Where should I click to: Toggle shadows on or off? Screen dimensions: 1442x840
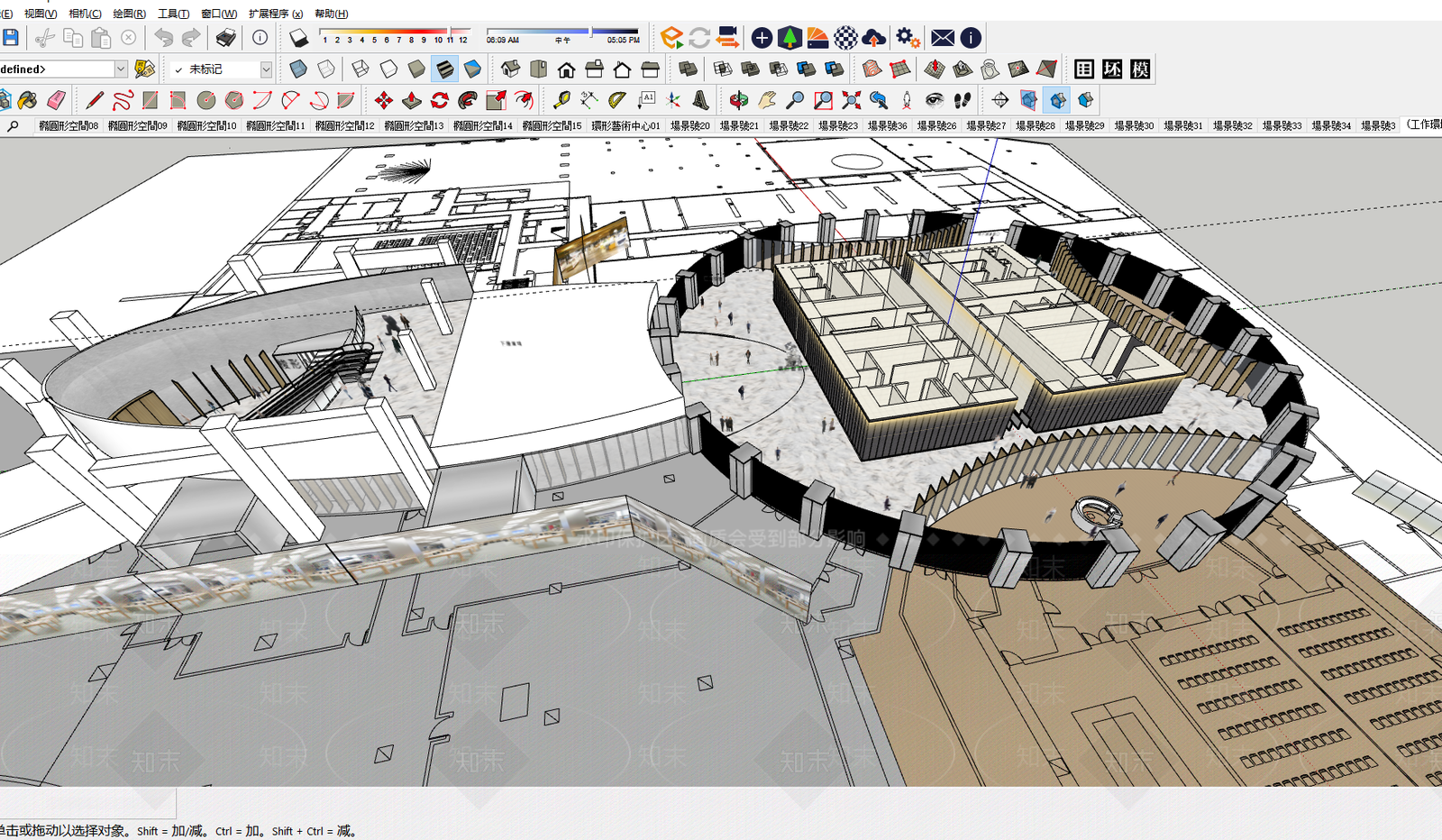coord(298,38)
